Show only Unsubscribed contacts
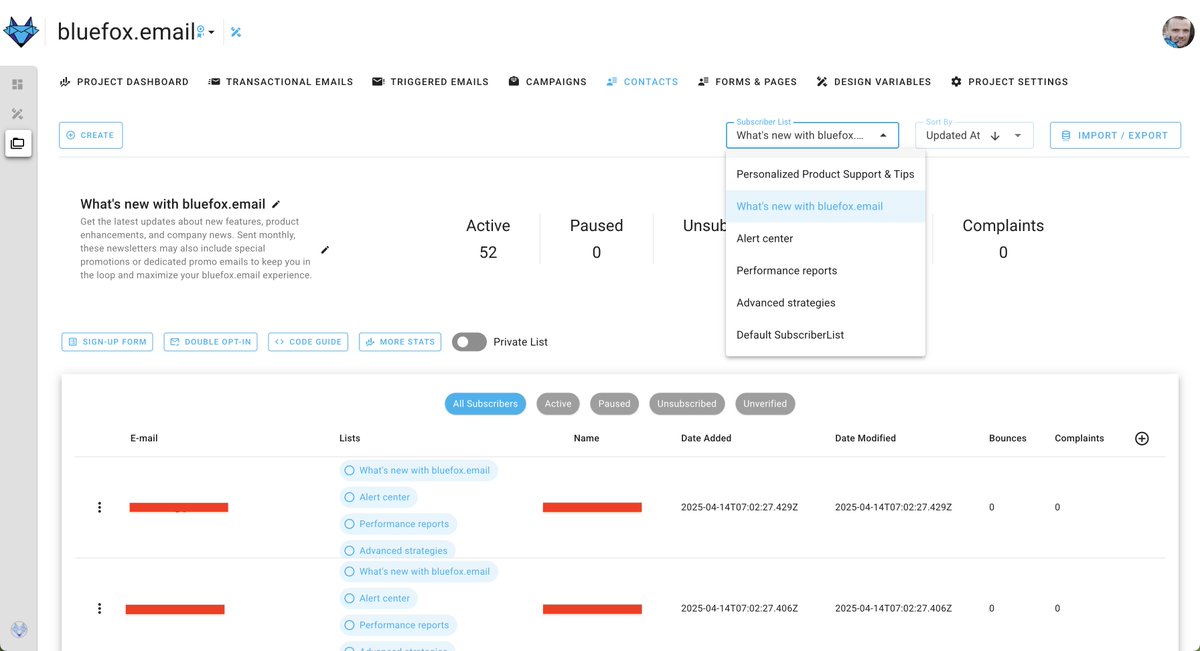This screenshot has height=651, width=1200. [x=686, y=403]
